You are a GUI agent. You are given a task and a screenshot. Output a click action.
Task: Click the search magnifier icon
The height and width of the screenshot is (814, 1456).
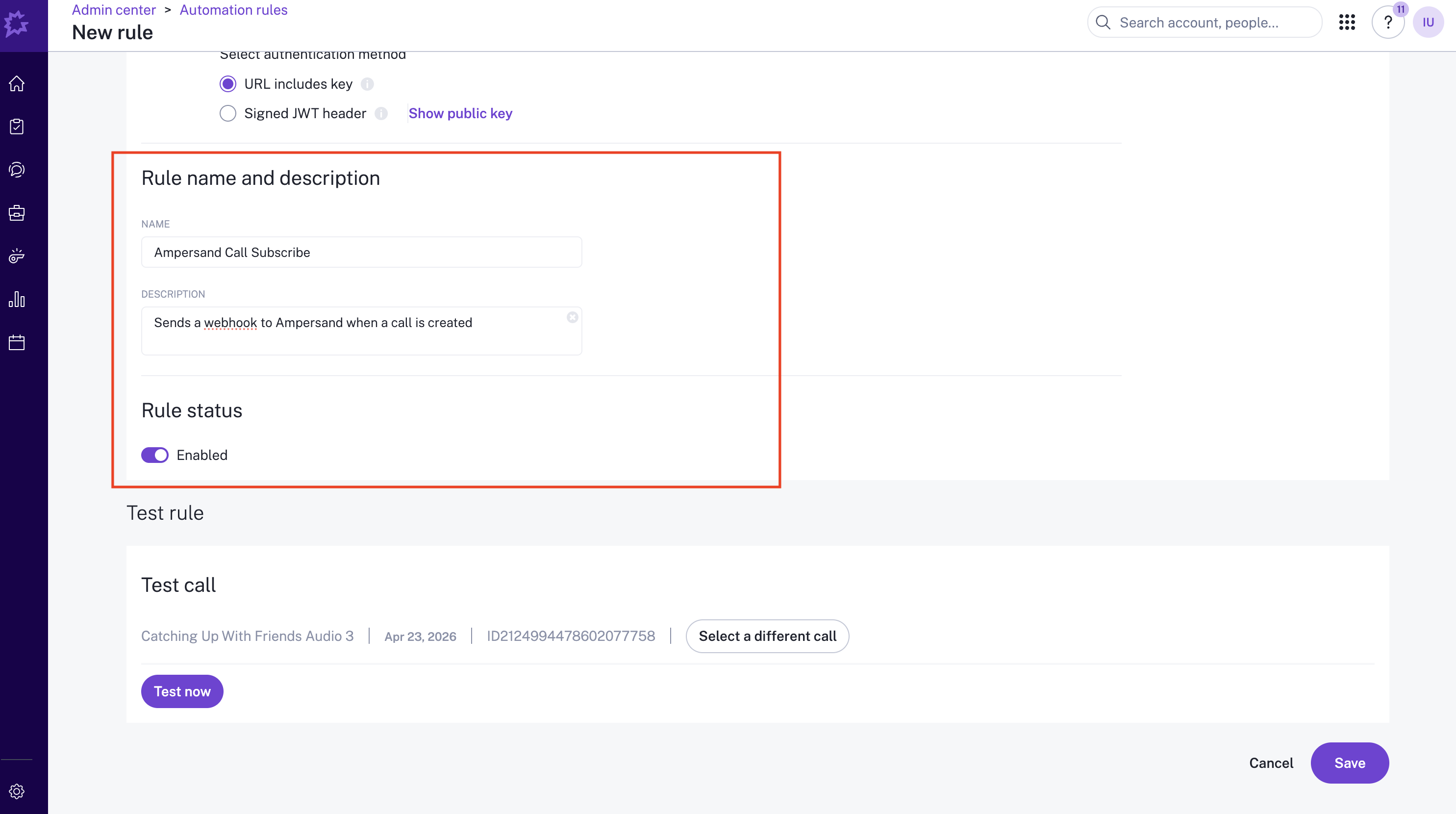tap(1103, 22)
